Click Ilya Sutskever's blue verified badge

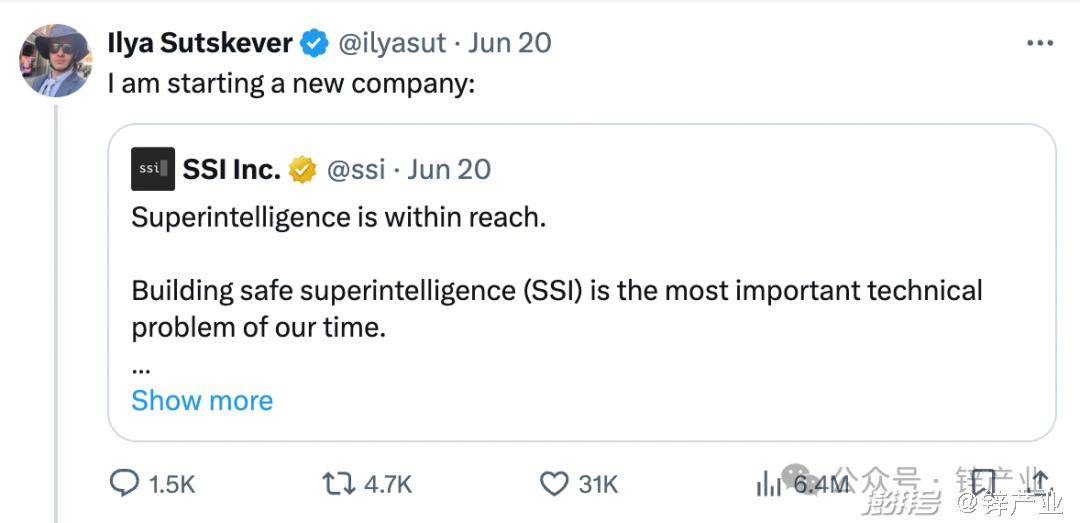(x=316, y=43)
